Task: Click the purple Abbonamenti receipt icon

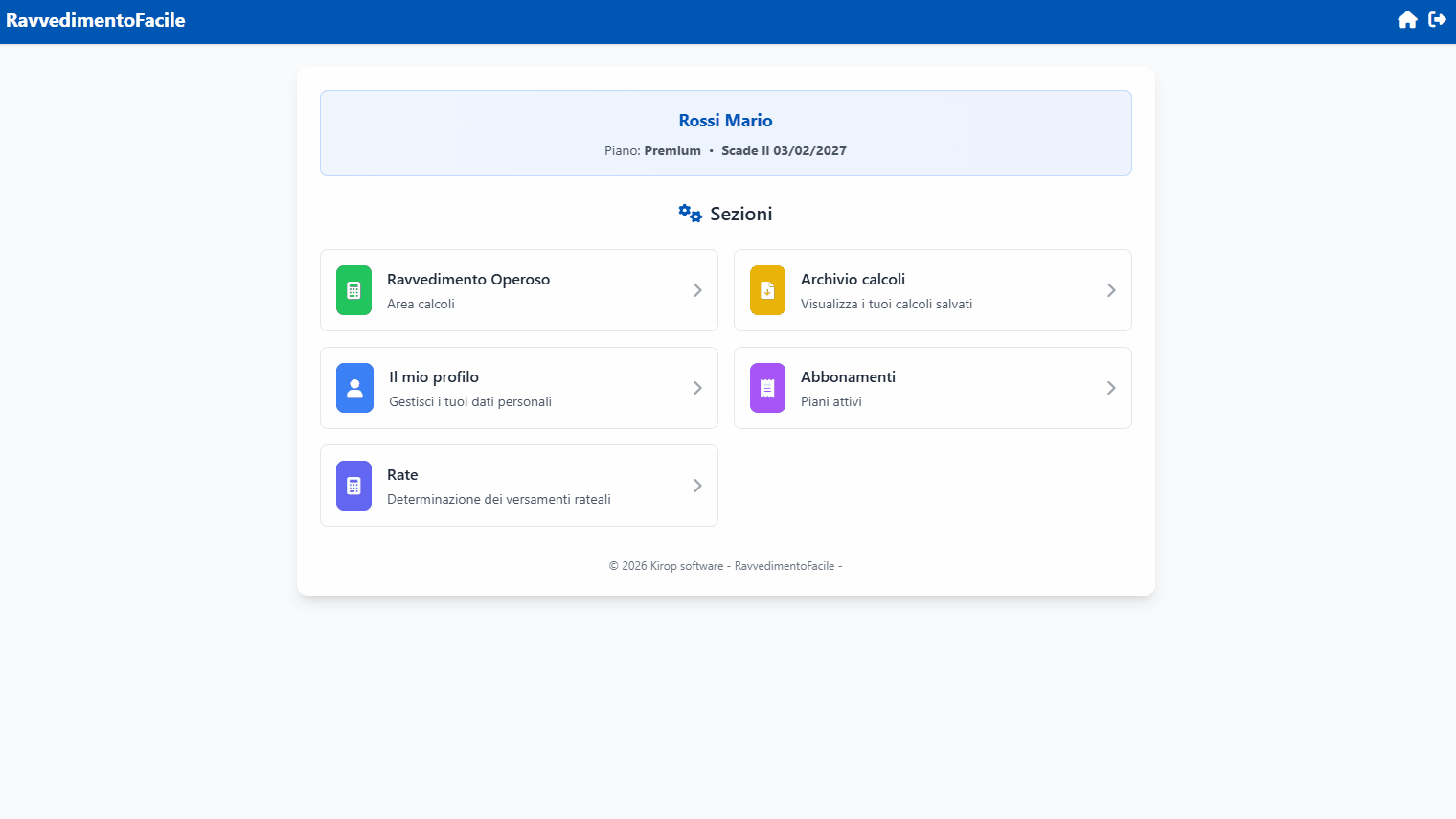Action: coord(767,388)
